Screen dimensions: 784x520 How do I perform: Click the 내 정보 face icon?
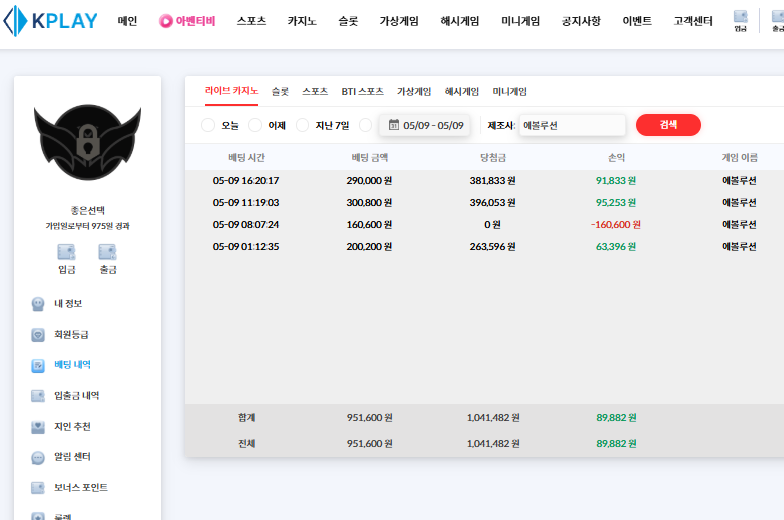point(38,304)
